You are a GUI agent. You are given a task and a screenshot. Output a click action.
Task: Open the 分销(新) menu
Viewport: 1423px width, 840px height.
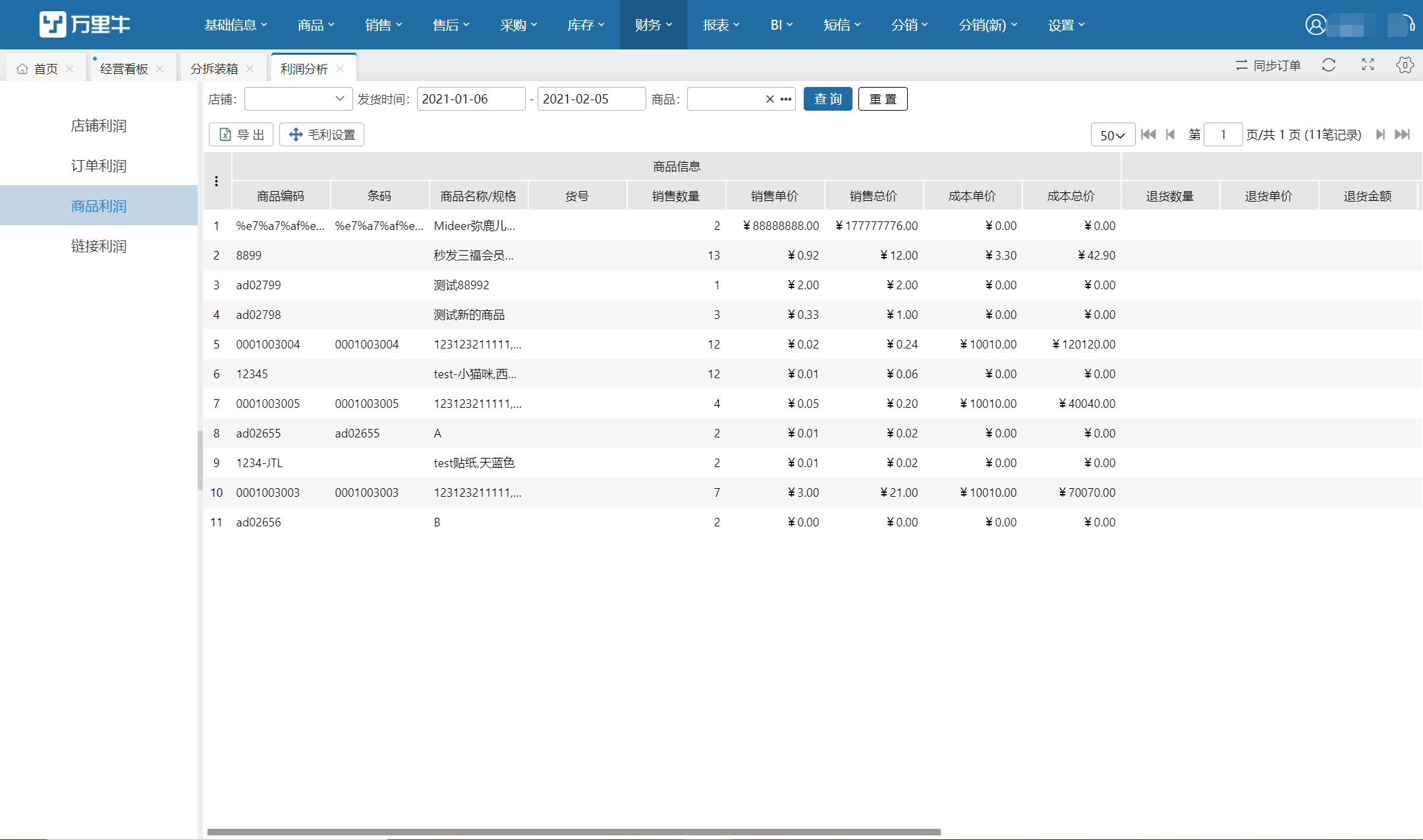988,24
